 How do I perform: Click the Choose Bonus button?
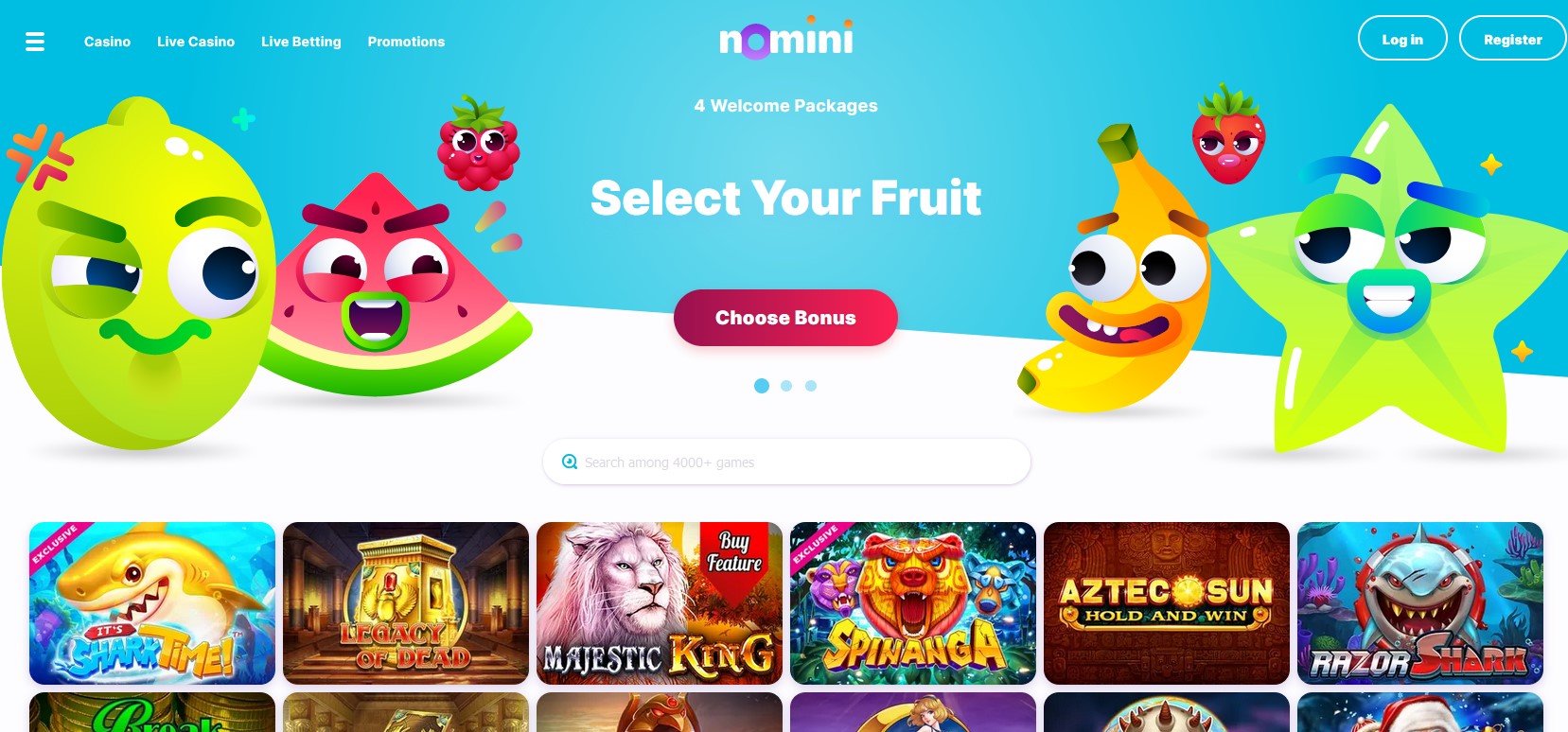coord(785,318)
